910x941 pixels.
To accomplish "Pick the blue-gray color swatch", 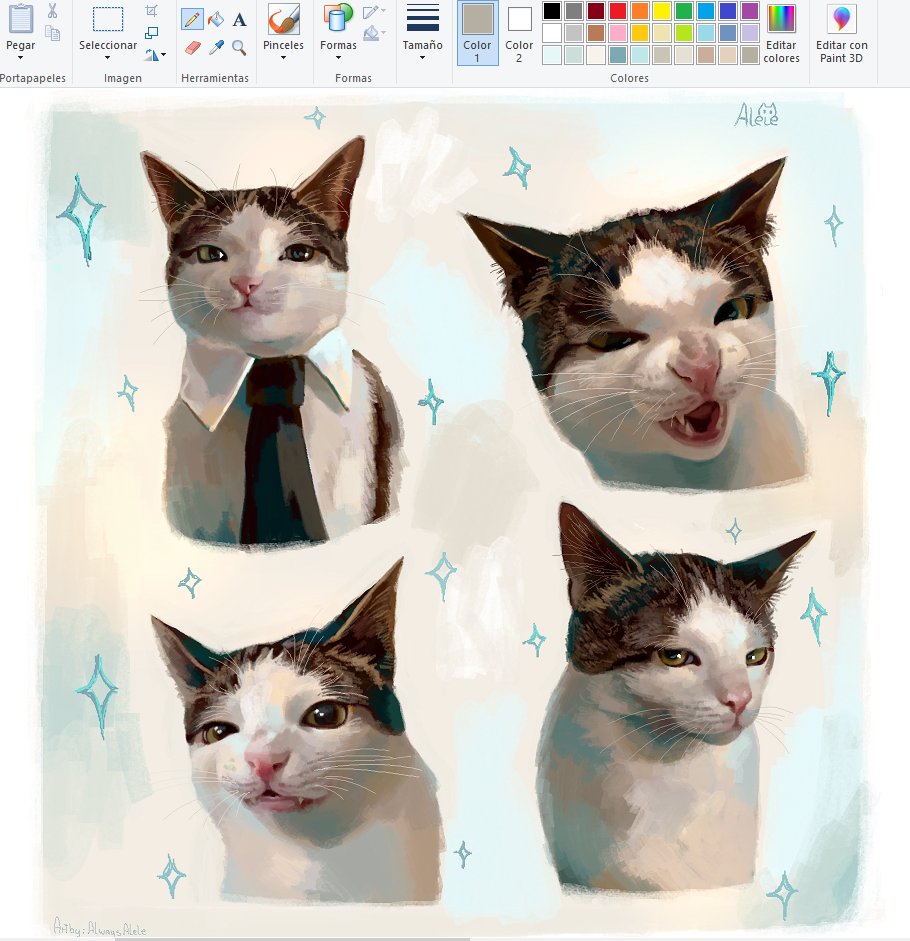I will [728, 33].
